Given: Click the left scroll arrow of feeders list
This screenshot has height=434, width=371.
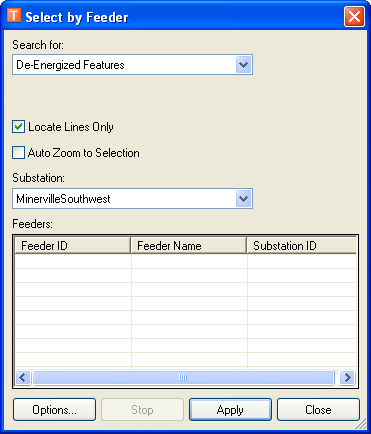Looking at the screenshot, I should (x=23, y=377).
